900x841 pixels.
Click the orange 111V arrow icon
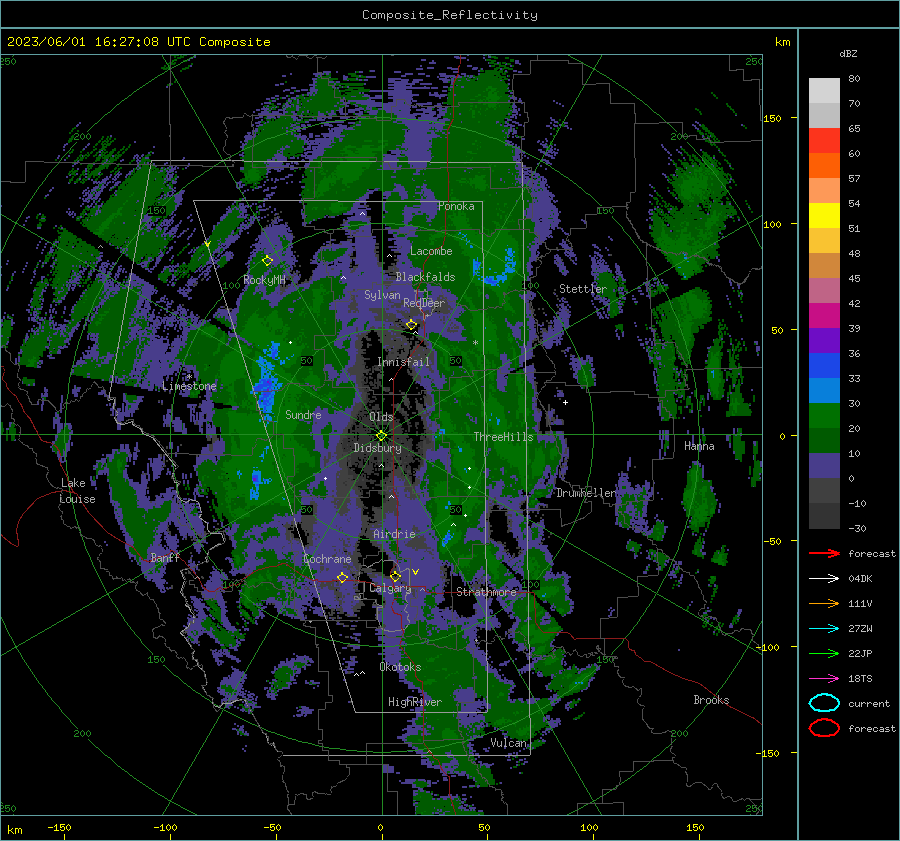tap(824, 603)
